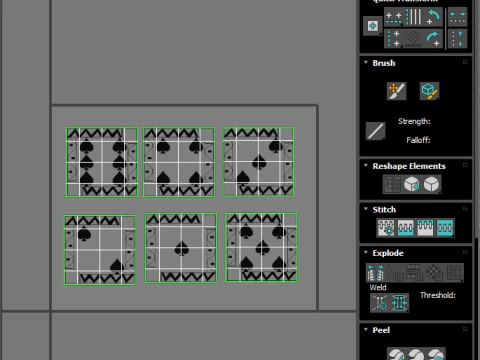Rotate selection clockwise 90 degrees

(x=433, y=39)
